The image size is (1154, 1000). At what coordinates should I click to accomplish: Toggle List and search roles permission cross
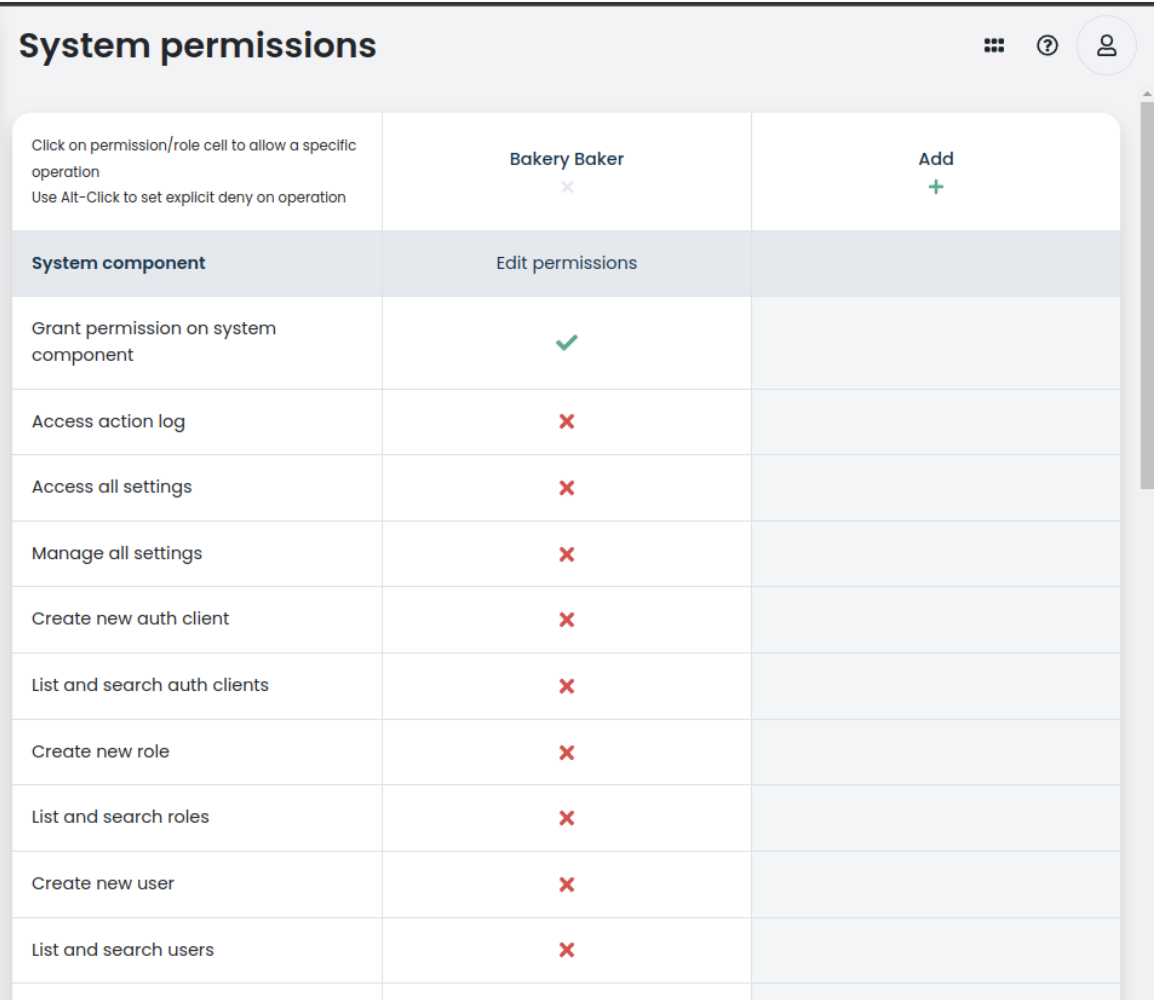(567, 818)
